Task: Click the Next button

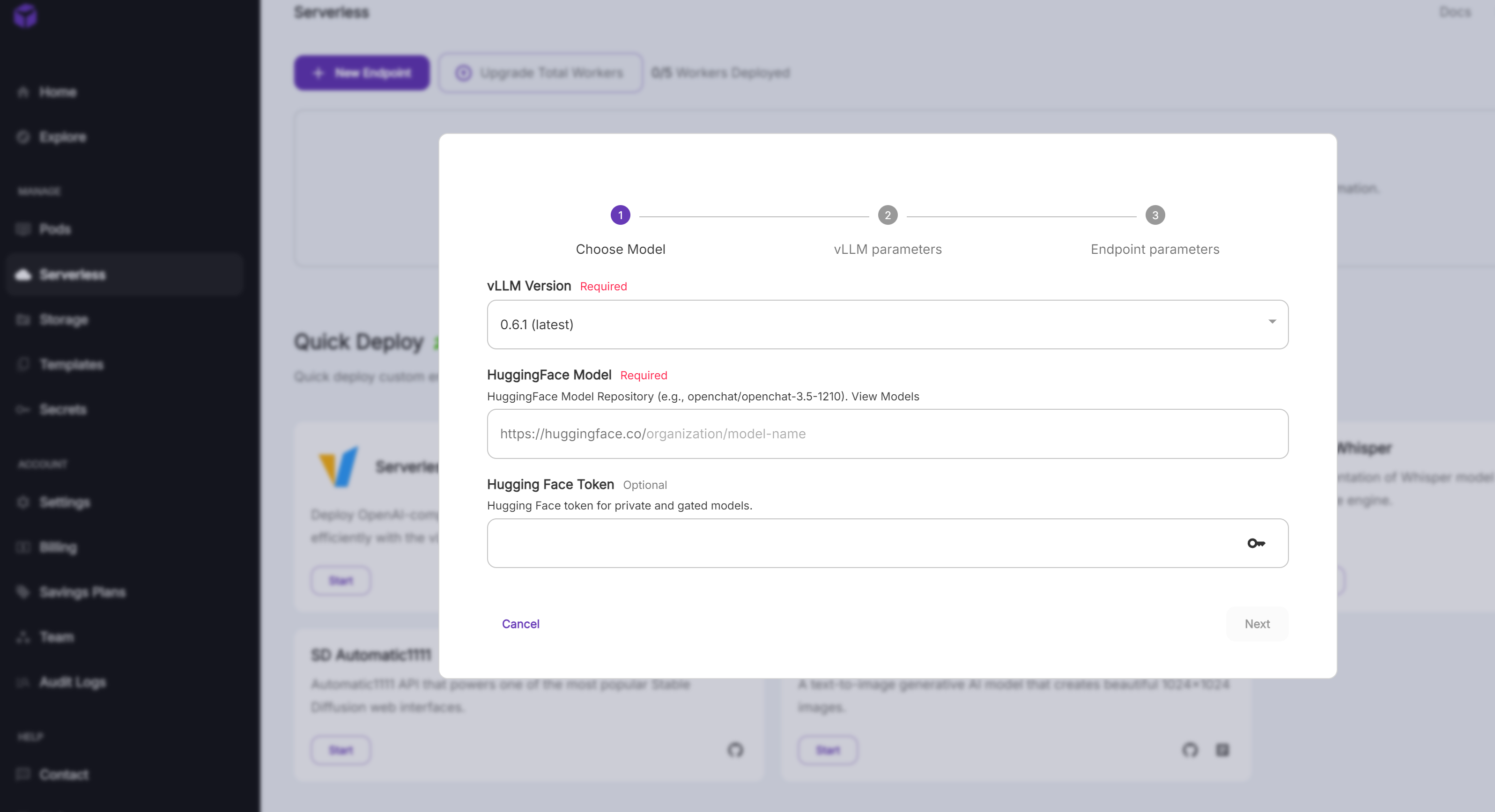Action: pyautogui.click(x=1257, y=624)
